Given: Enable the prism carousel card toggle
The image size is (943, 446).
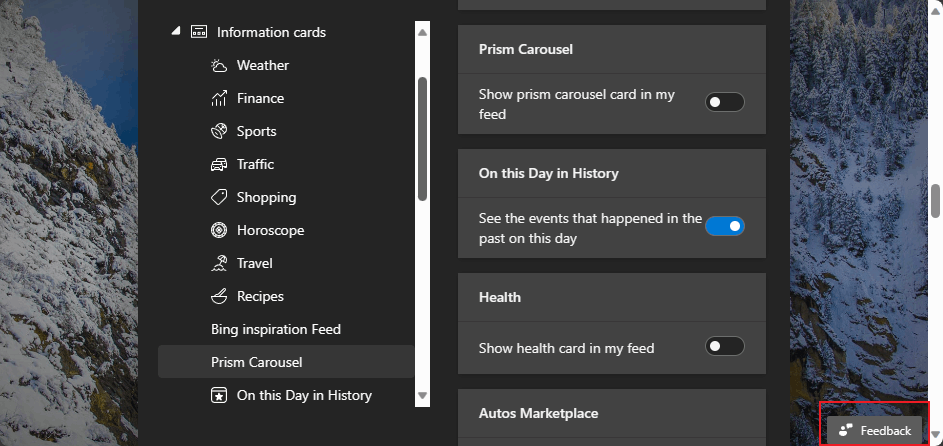Looking at the screenshot, I should click(x=724, y=102).
